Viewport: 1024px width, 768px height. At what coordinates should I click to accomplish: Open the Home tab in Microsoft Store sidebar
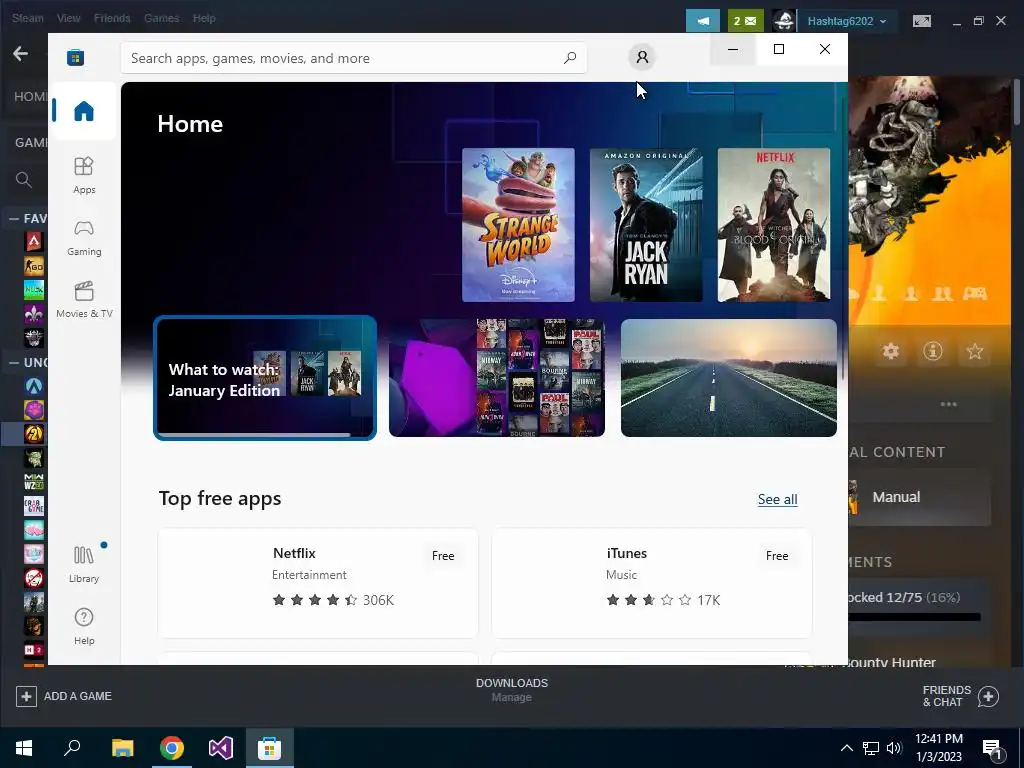coord(84,111)
